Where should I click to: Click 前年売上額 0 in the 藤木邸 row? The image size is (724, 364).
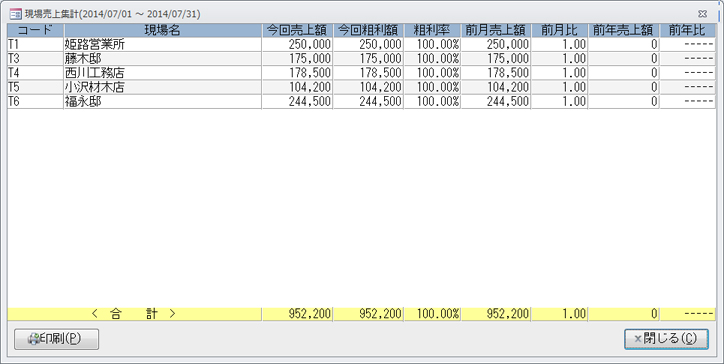tap(623, 59)
